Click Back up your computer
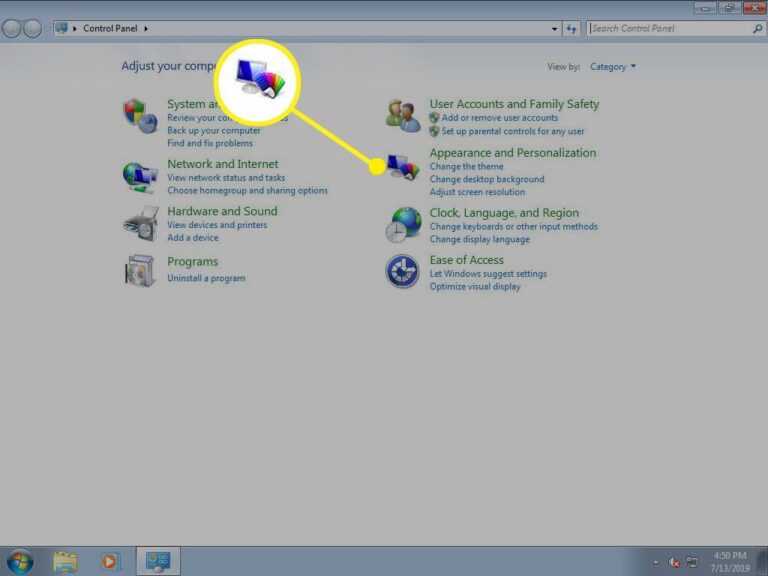 (214, 131)
